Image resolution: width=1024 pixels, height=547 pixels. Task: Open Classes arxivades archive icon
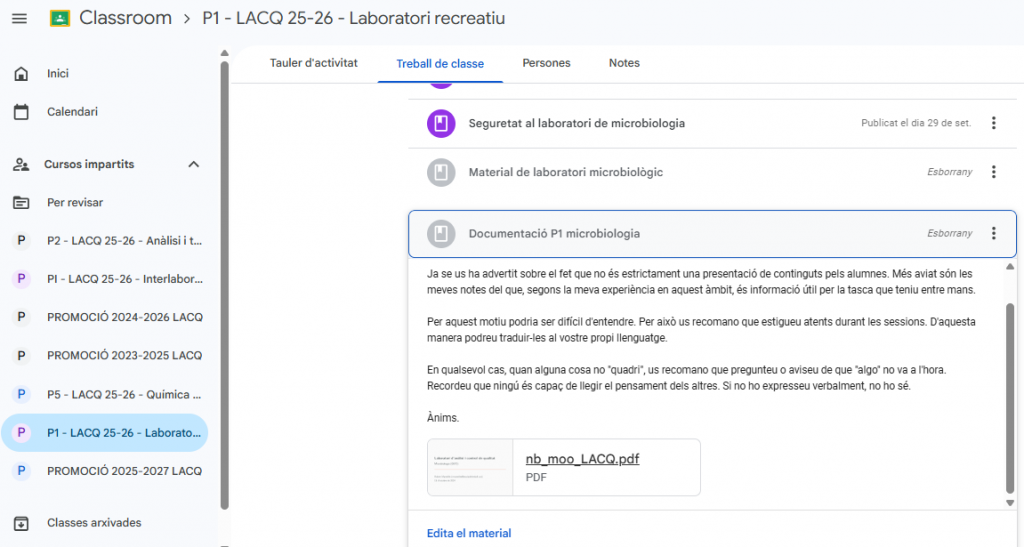[x=21, y=523]
